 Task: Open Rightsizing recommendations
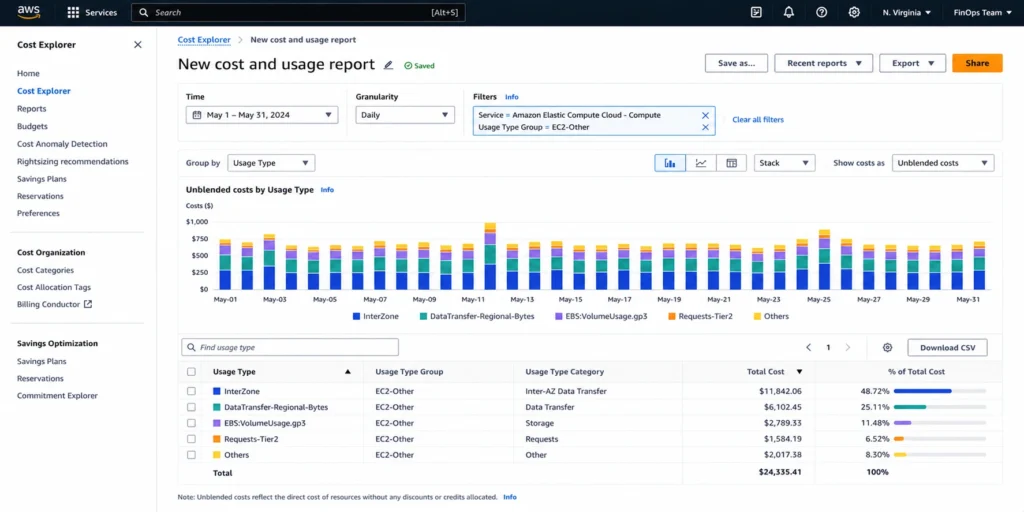pyautogui.click(x=72, y=161)
